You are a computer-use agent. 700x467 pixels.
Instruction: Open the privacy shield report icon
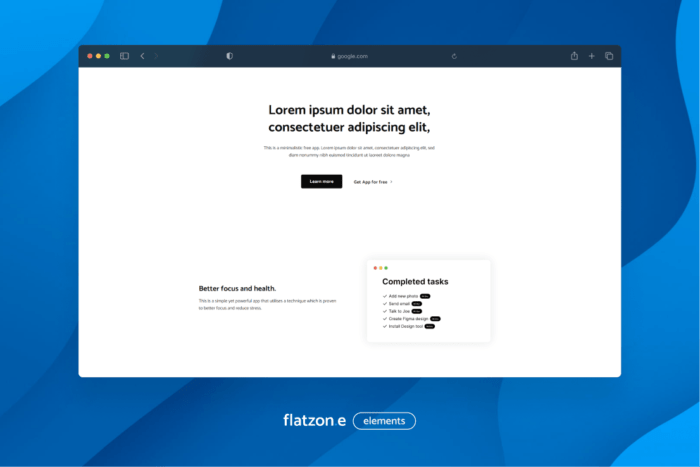coord(229,56)
